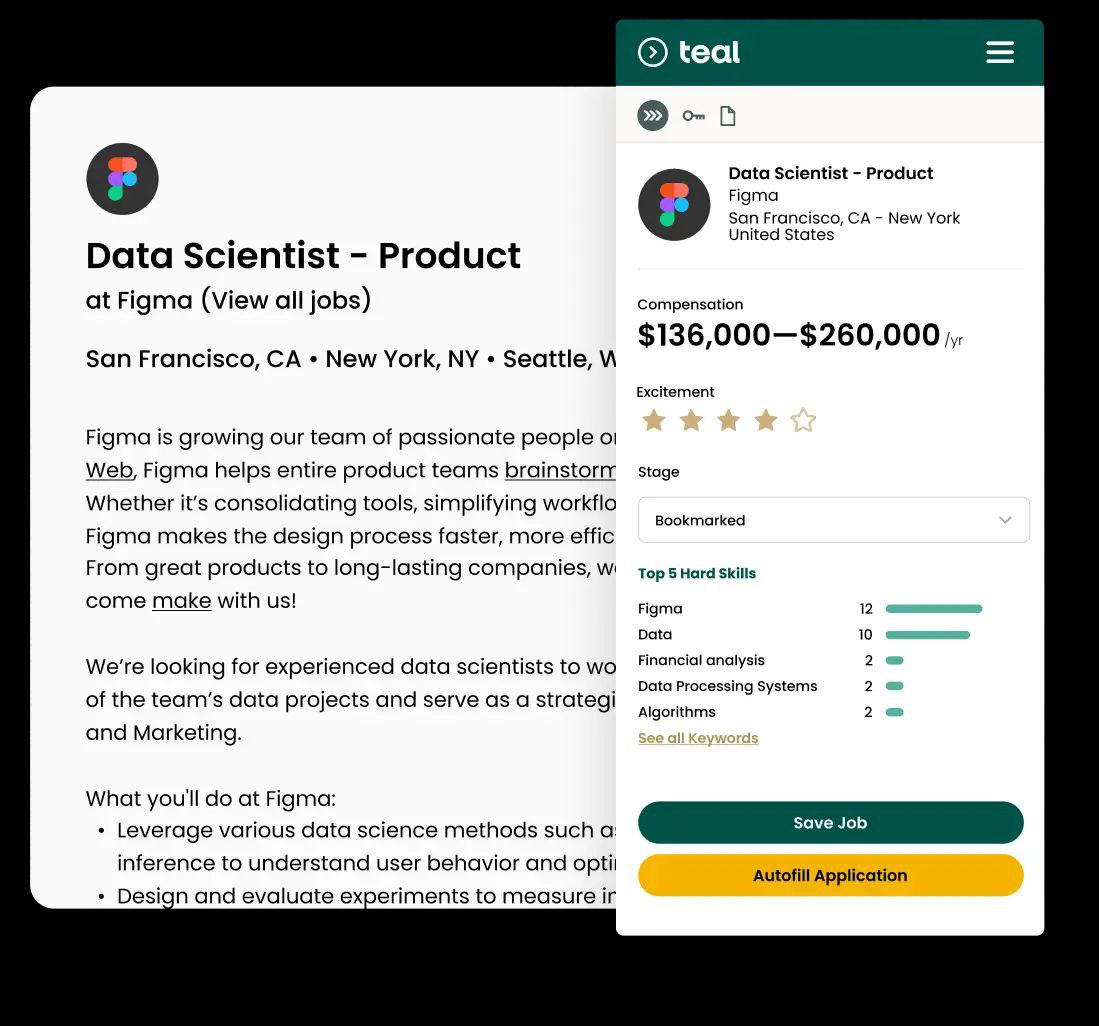The width and height of the screenshot is (1099, 1026).
Task: Open the Stage dropdown showing Bookmarked
Action: 834,520
